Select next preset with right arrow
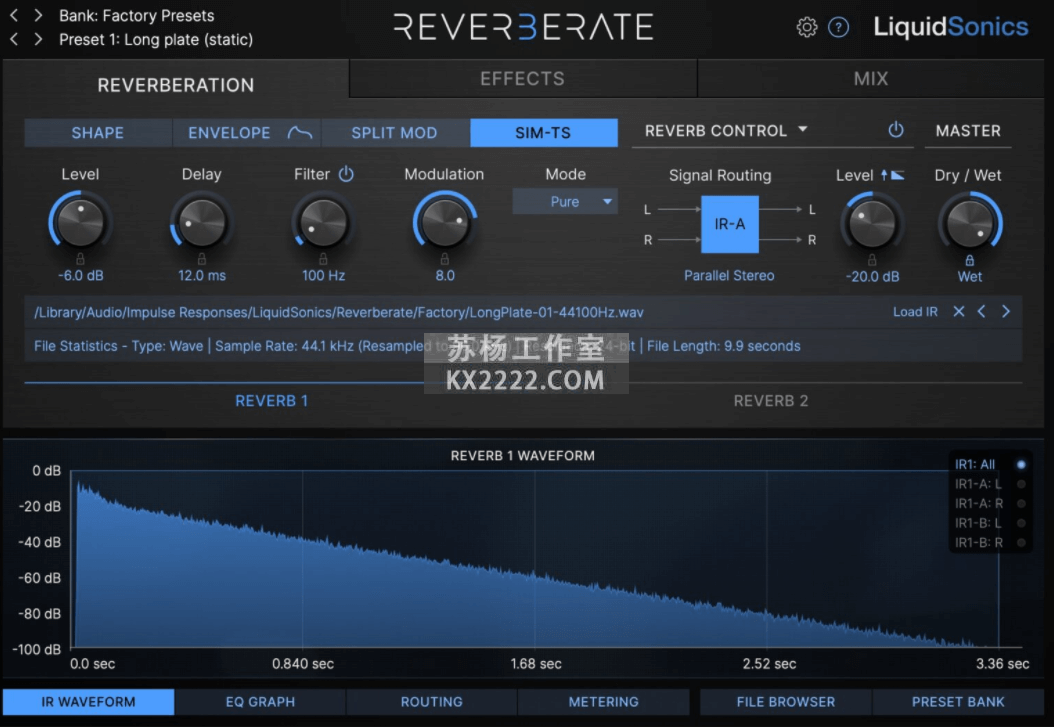 click(38, 39)
